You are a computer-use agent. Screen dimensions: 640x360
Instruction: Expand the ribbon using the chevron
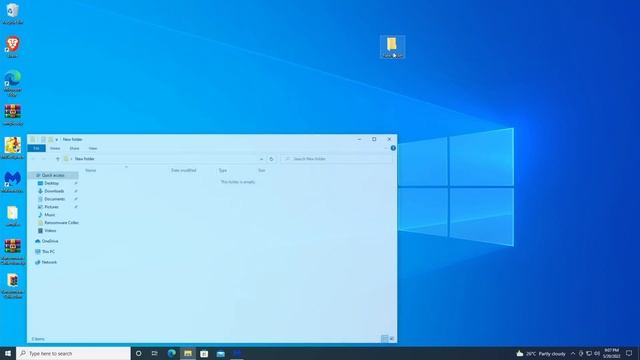pos(386,148)
